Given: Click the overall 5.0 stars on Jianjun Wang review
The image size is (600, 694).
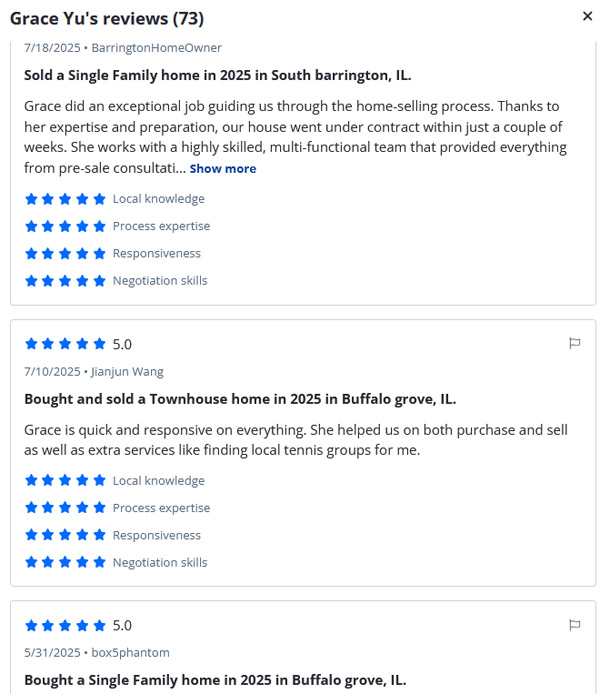Looking at the screenshot, I should (65, 344).
